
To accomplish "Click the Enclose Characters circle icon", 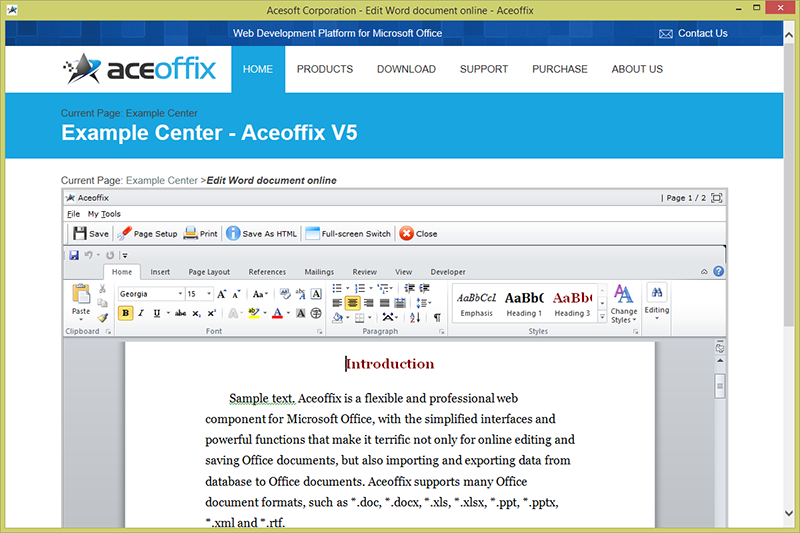I will click(x=316, y=313).
